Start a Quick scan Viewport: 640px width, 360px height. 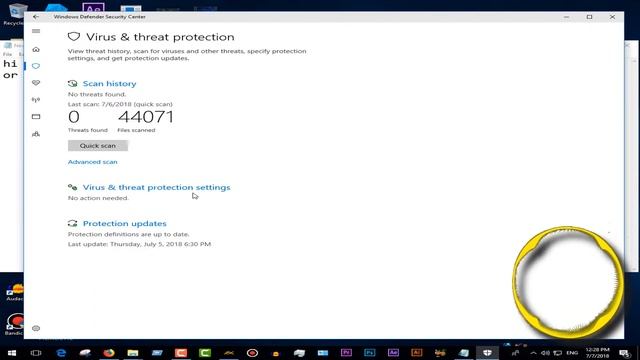point(98,146)
